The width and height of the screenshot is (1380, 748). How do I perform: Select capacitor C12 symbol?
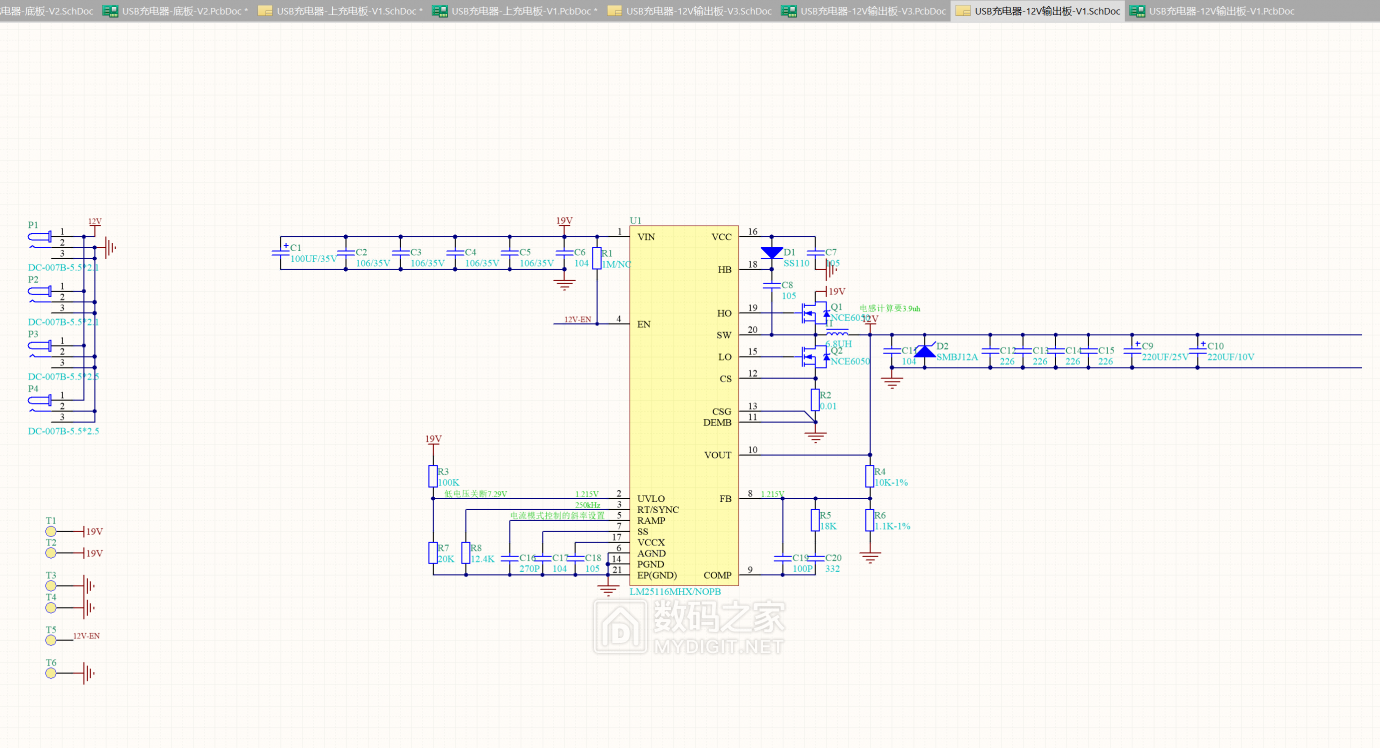click(991, 352)
